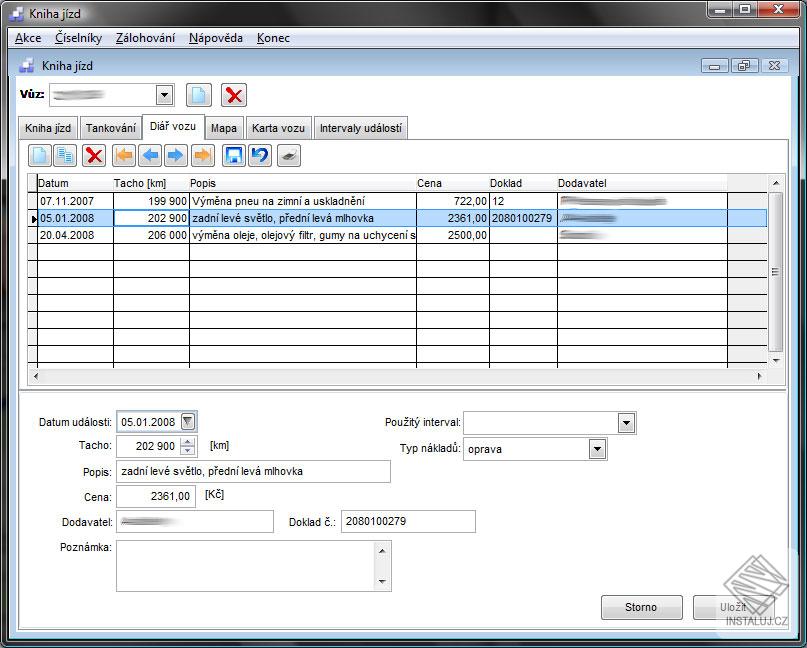Screen dimensions: 807x648
Task: Expand the Použitý interval dropdown
Action: (627, 423)
